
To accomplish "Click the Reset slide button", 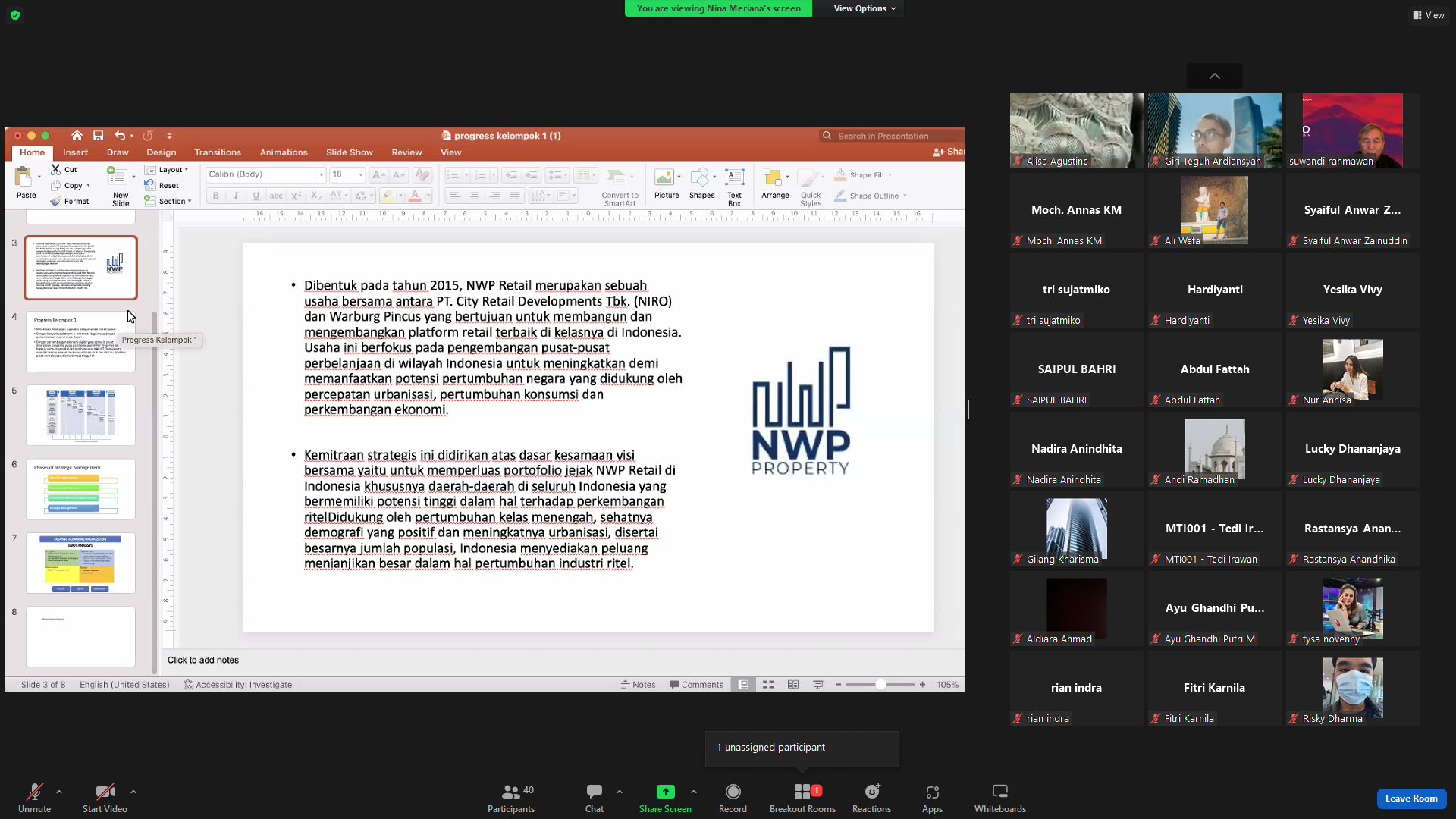I will coord(162,186).
